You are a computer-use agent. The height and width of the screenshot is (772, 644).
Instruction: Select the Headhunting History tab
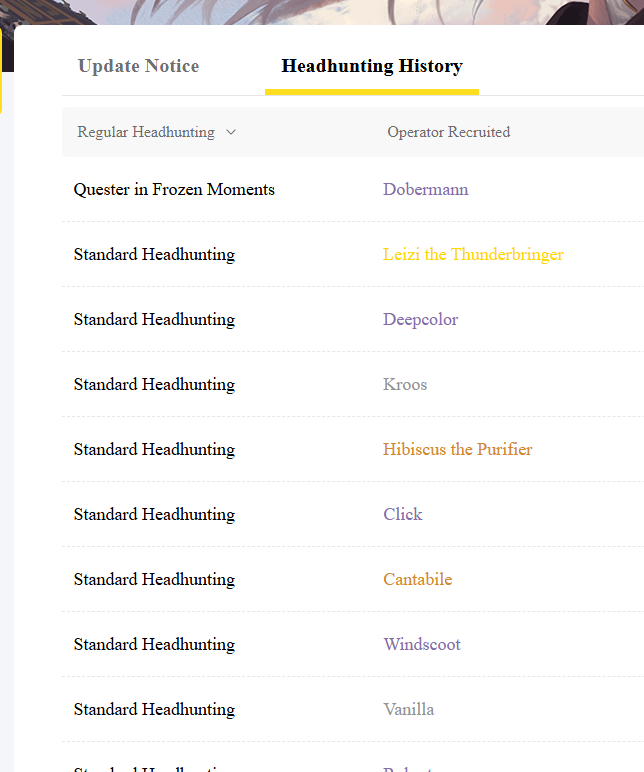pos(372,66)
